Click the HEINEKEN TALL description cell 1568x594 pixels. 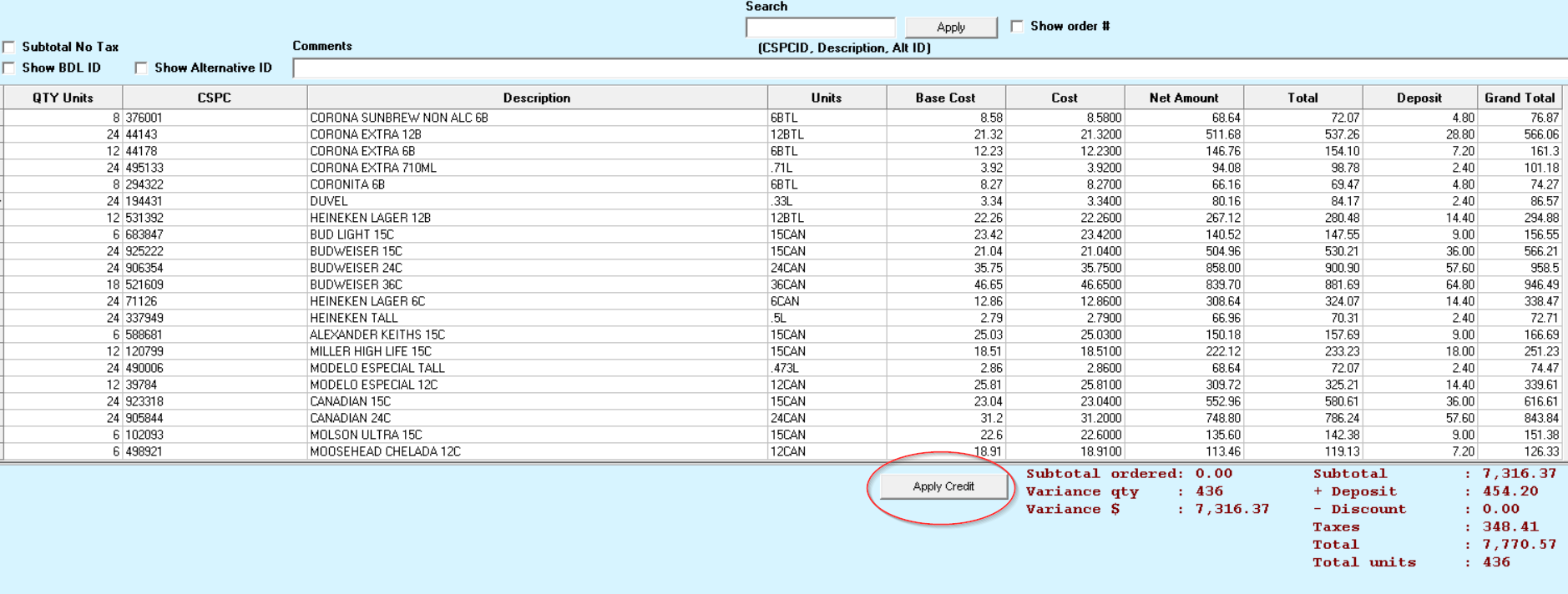click(537, 318)
